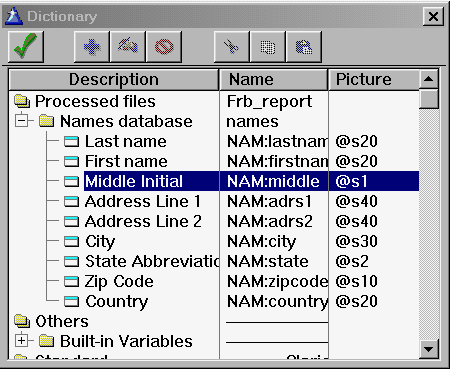Click the Address Line 2 field icon
The width and height of the screenshot is (450, 369).
[x=71, y=222]
